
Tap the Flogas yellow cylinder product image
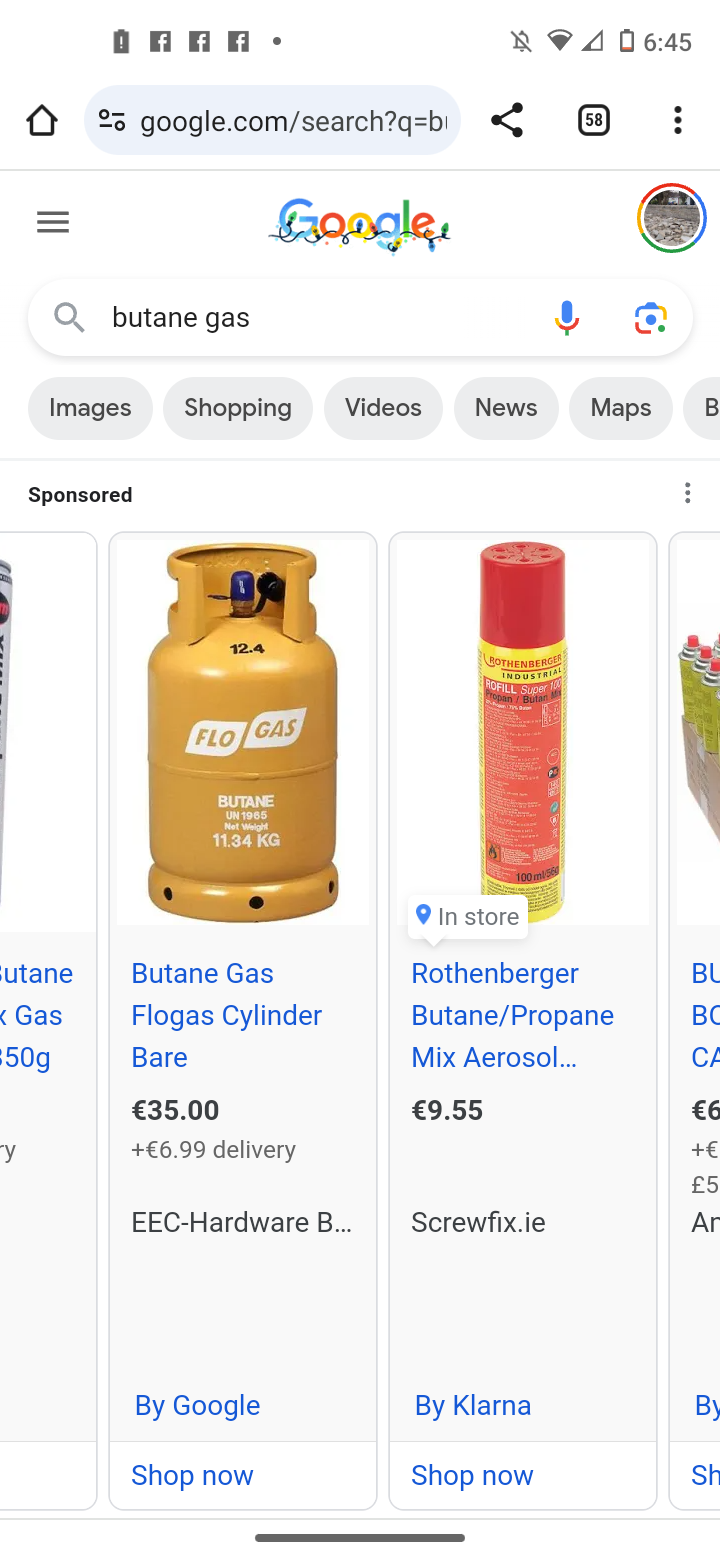(243, 732)
